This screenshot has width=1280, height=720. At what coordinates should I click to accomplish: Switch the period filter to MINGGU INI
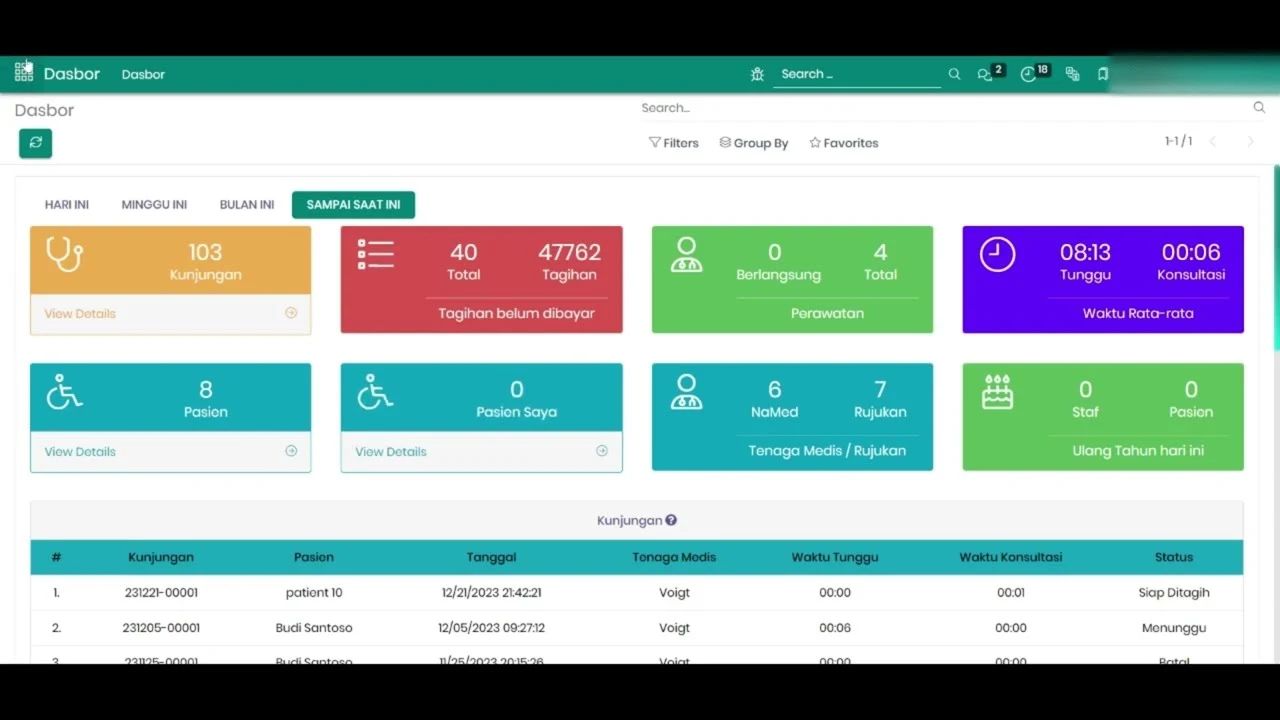153,204
